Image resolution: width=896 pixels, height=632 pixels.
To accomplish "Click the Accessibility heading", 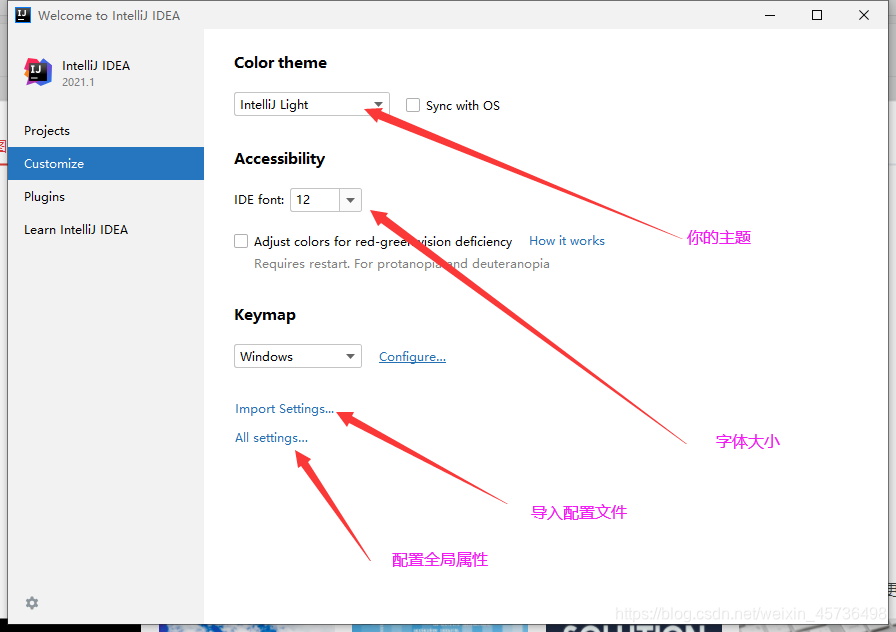I will (279, 159).
